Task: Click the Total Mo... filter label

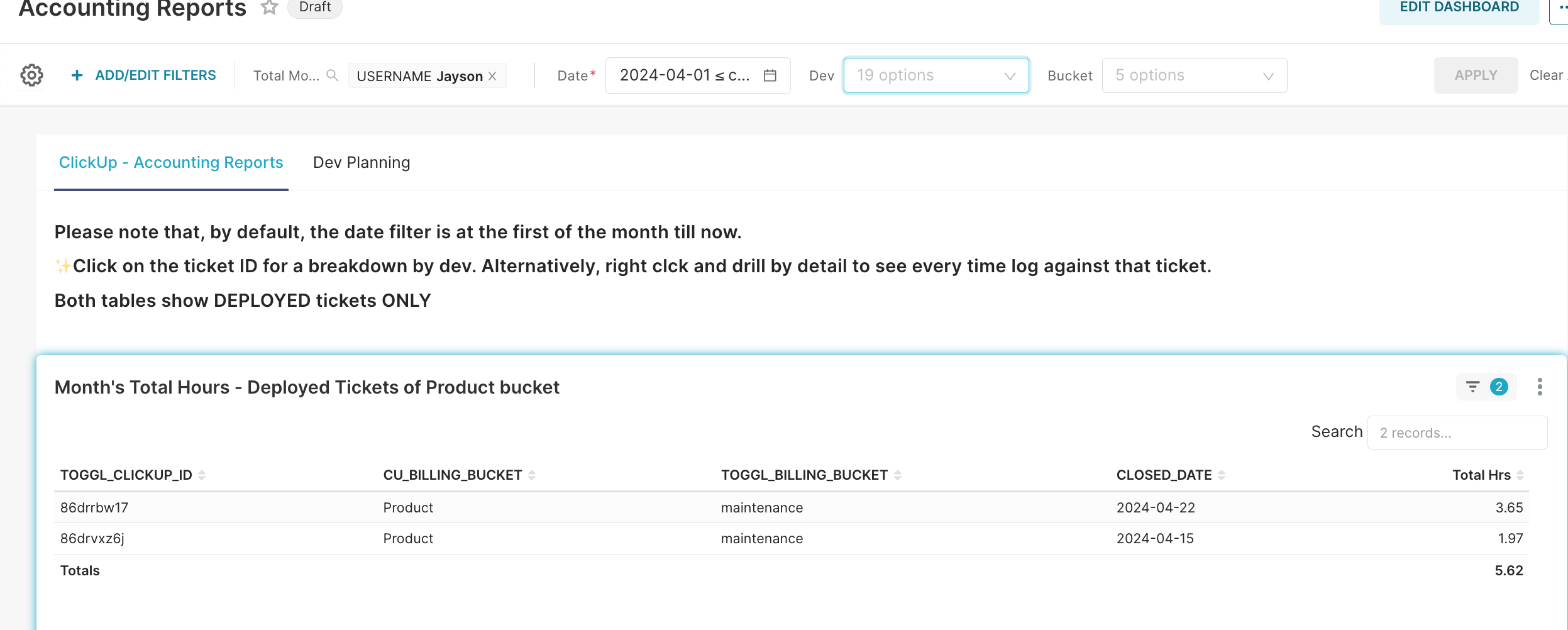Action: pos(286,76)
